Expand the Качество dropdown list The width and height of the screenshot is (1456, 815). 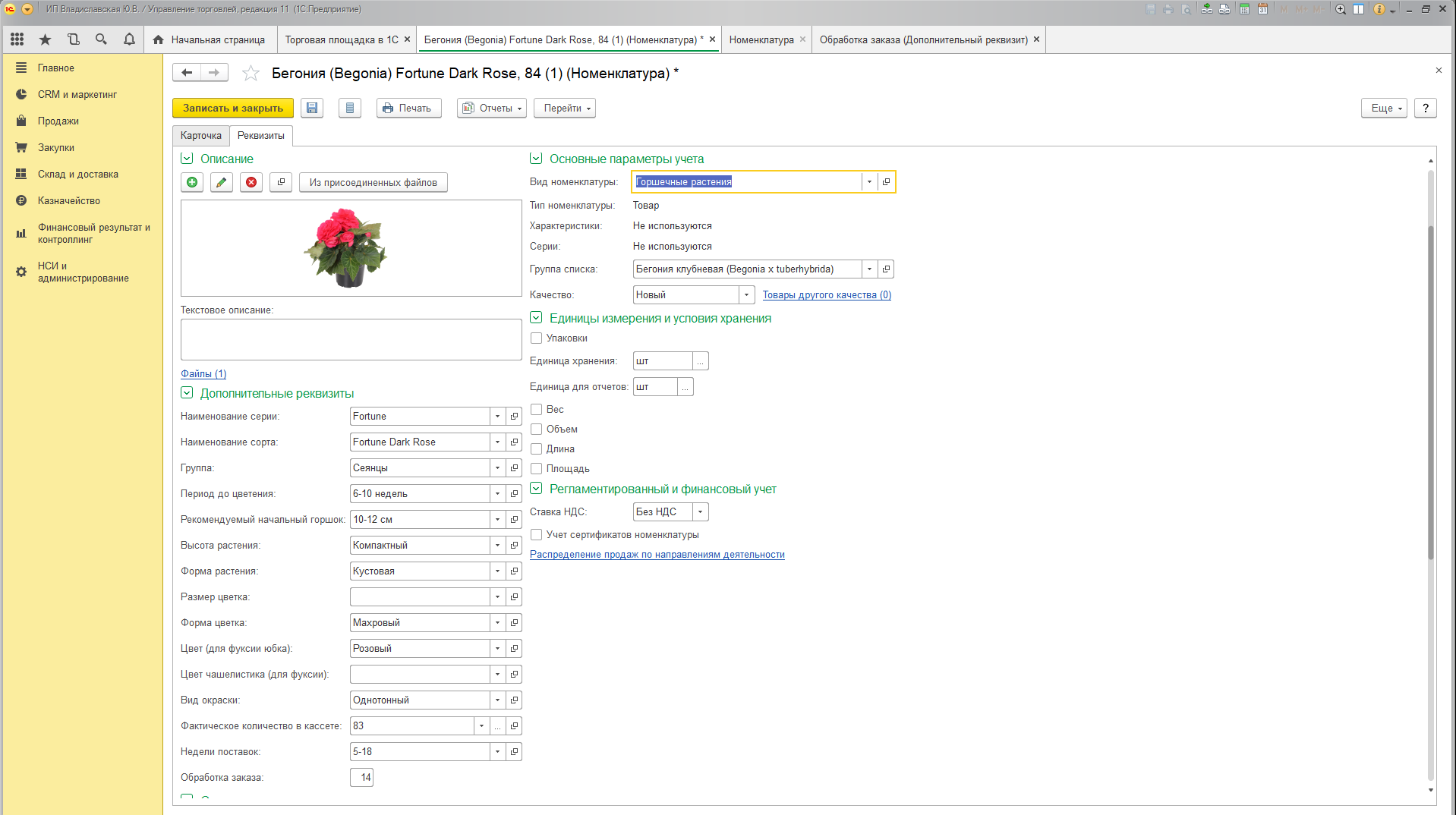tap(746, 295)
